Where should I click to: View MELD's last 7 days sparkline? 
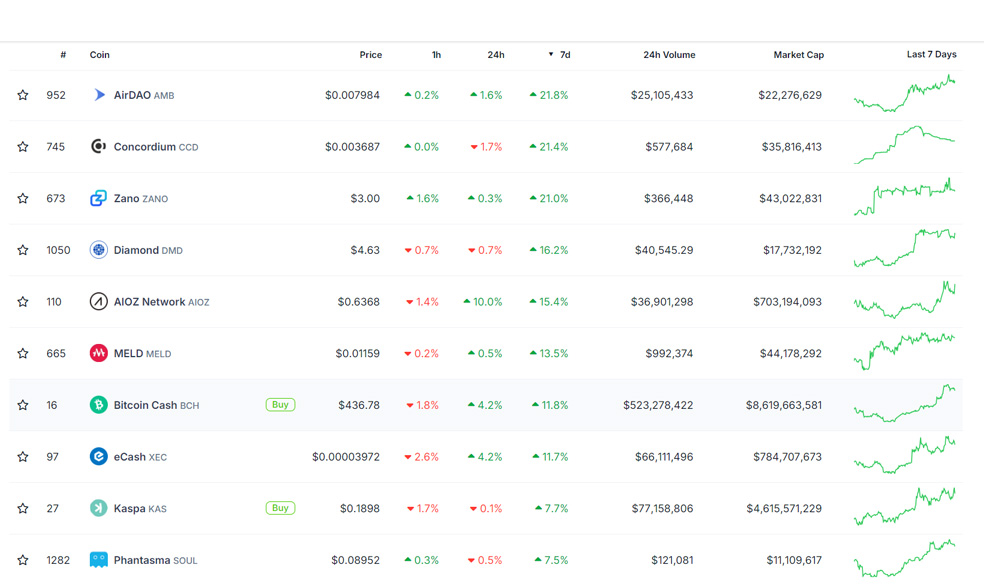[x=904, y=351]
